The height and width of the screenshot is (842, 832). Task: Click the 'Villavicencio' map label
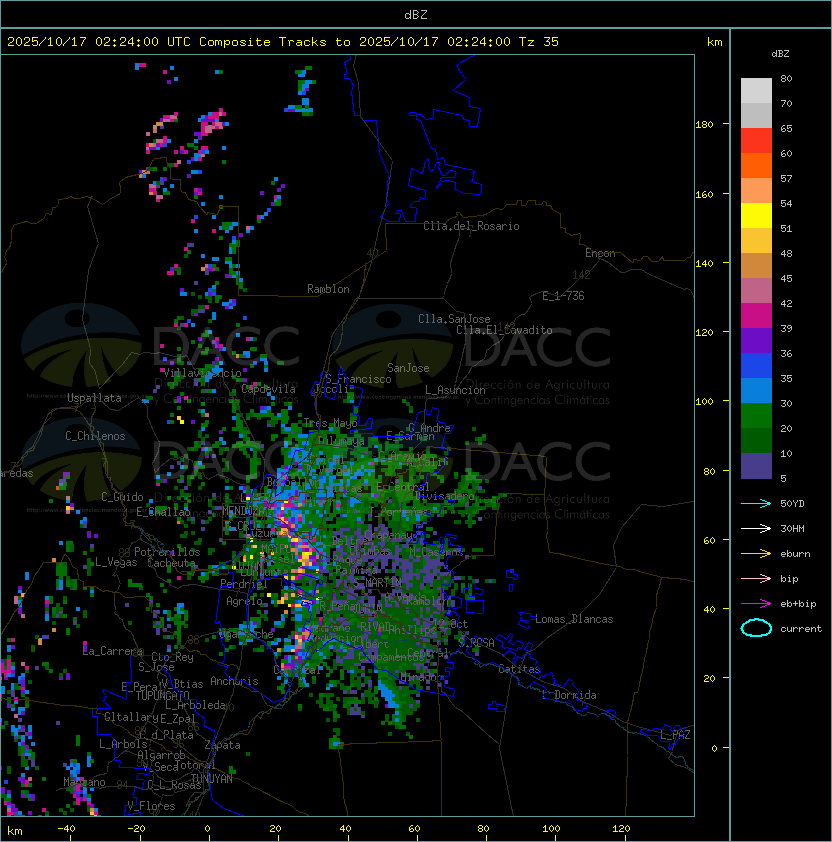tap(202, 373)
